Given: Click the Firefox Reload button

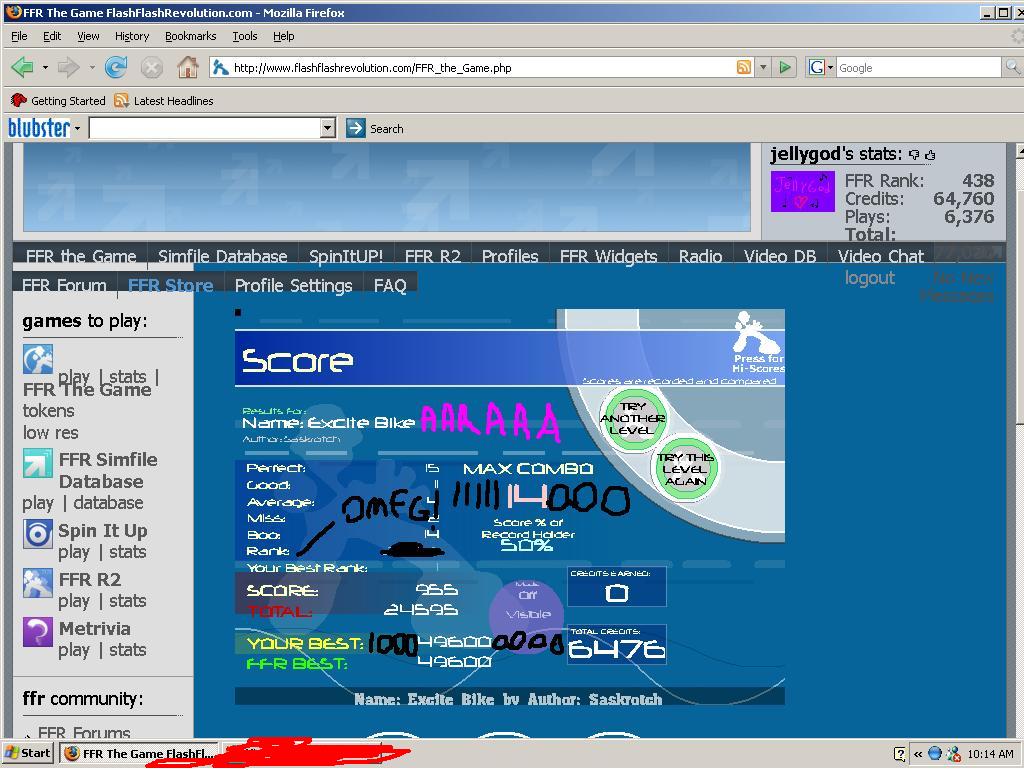Looking at the screenshot, I should (116, 67).
